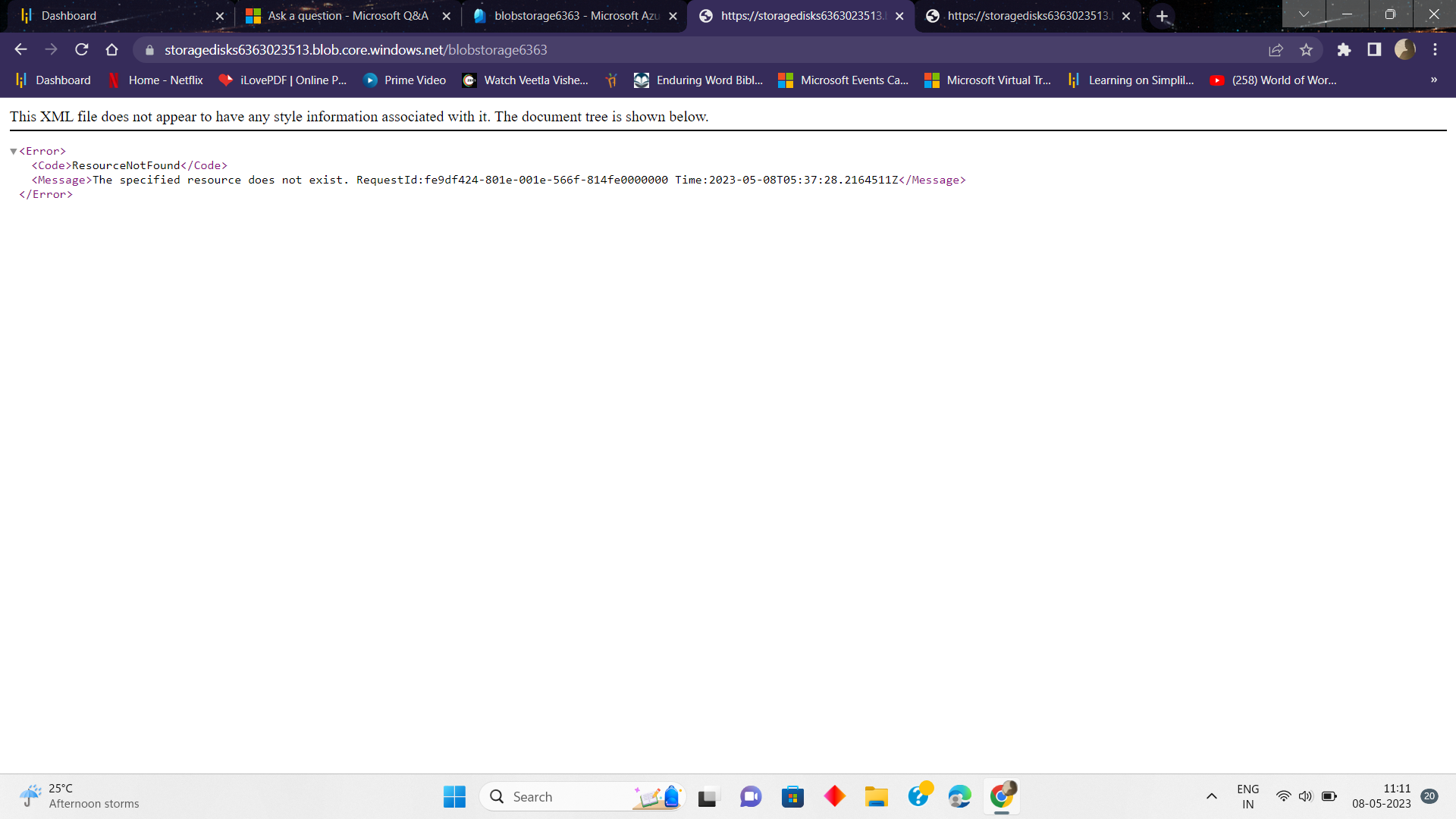Toggle the browser side panel icon

pos(1374,50)
